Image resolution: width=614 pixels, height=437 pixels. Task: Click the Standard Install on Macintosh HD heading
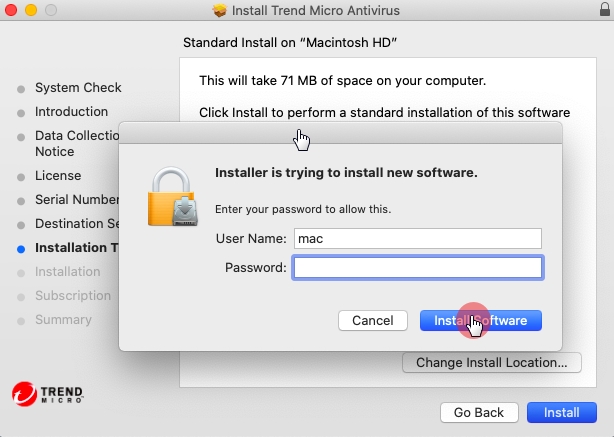pyautogui.click(x=290, y=42)
